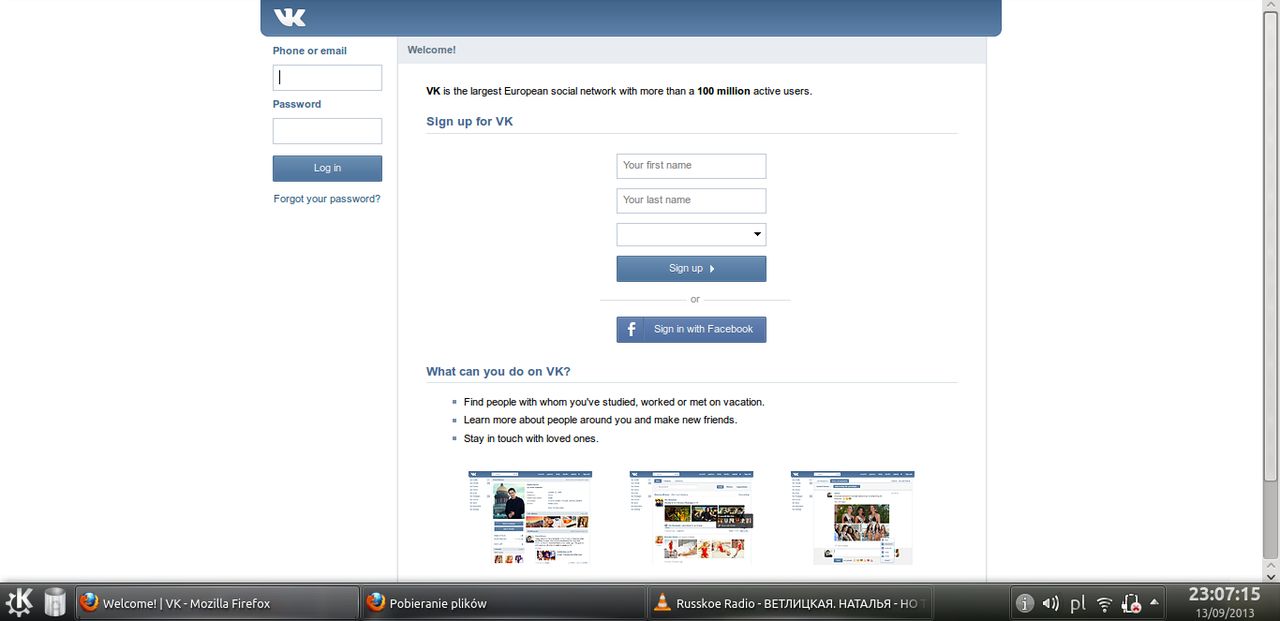Click the 100 million bold text
The width and height of the screenshot is (1280, 621).
(724, 91)
